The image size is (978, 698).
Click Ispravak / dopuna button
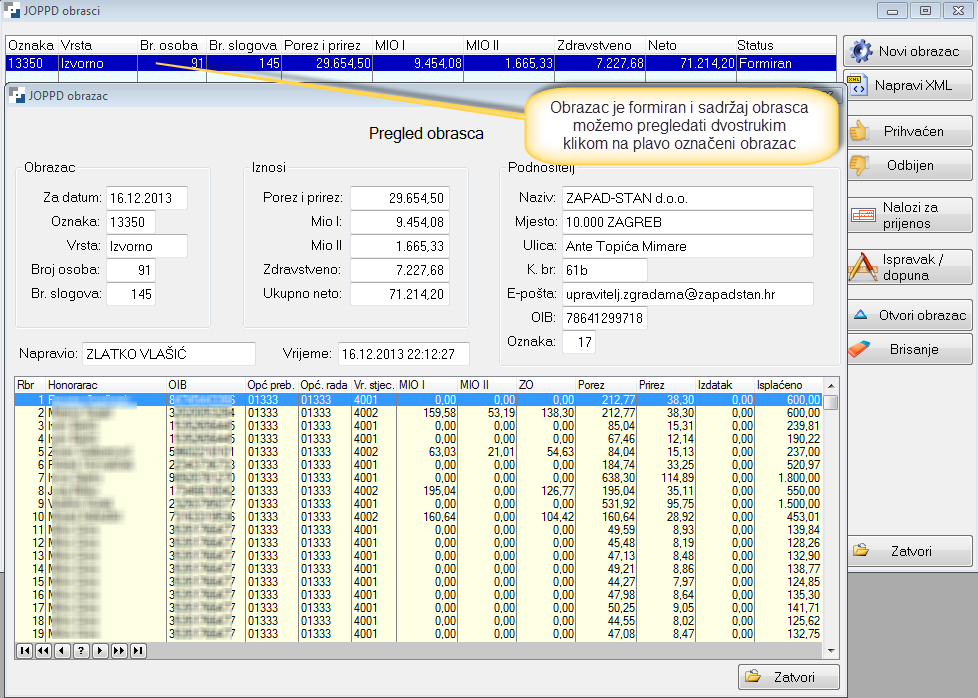pyautogui.click(x=908, y=267)
